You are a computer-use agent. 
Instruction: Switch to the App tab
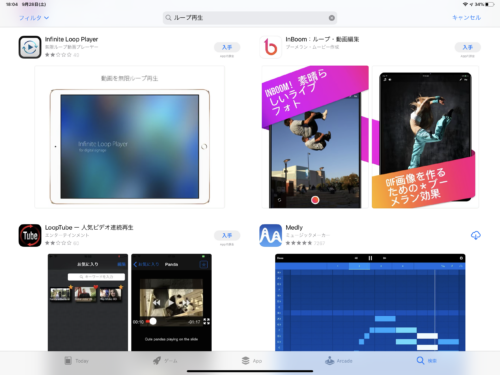pyautogui.click(x=252, y=361)
